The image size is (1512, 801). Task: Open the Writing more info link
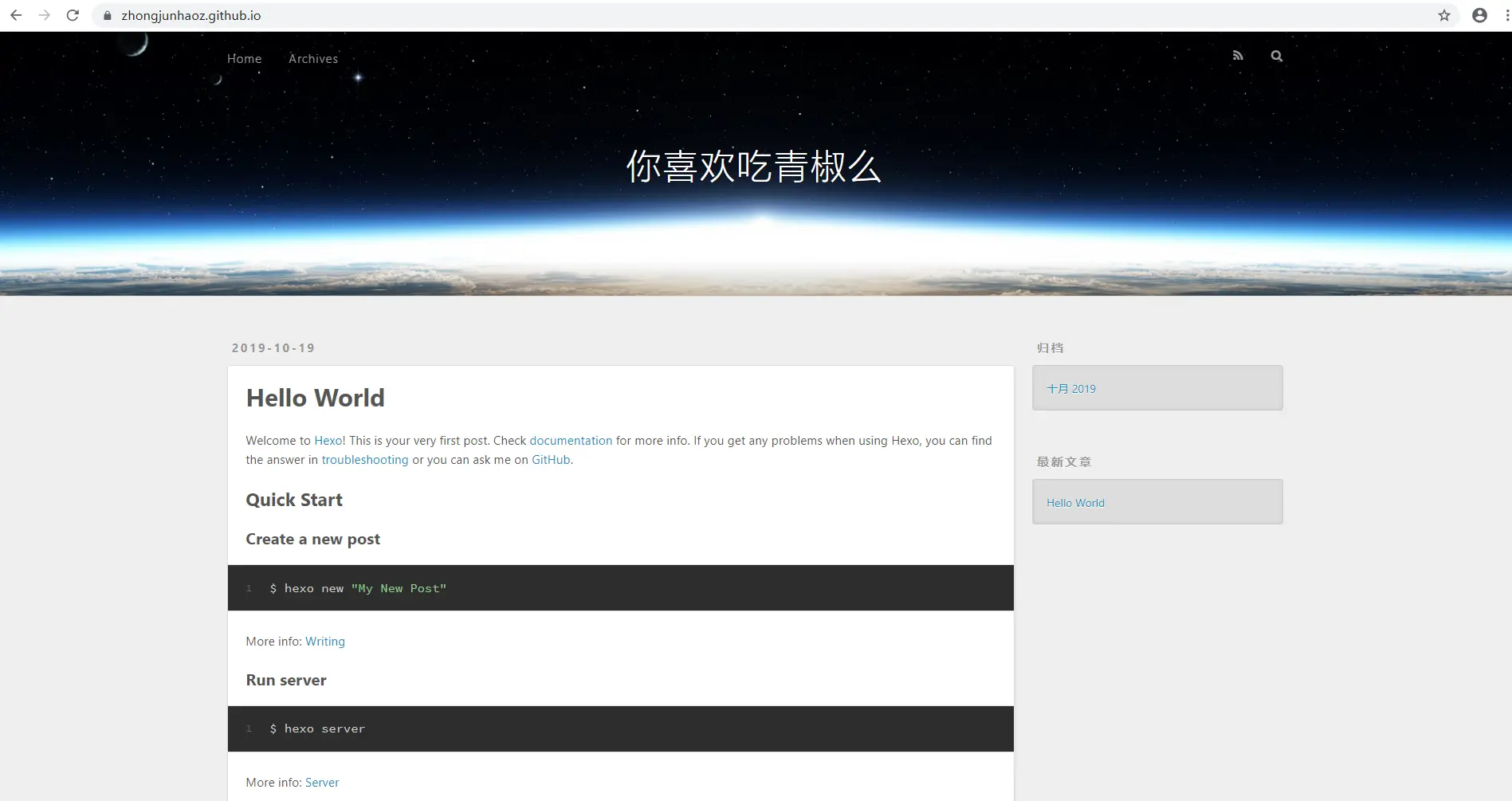[x=325, y=641]
